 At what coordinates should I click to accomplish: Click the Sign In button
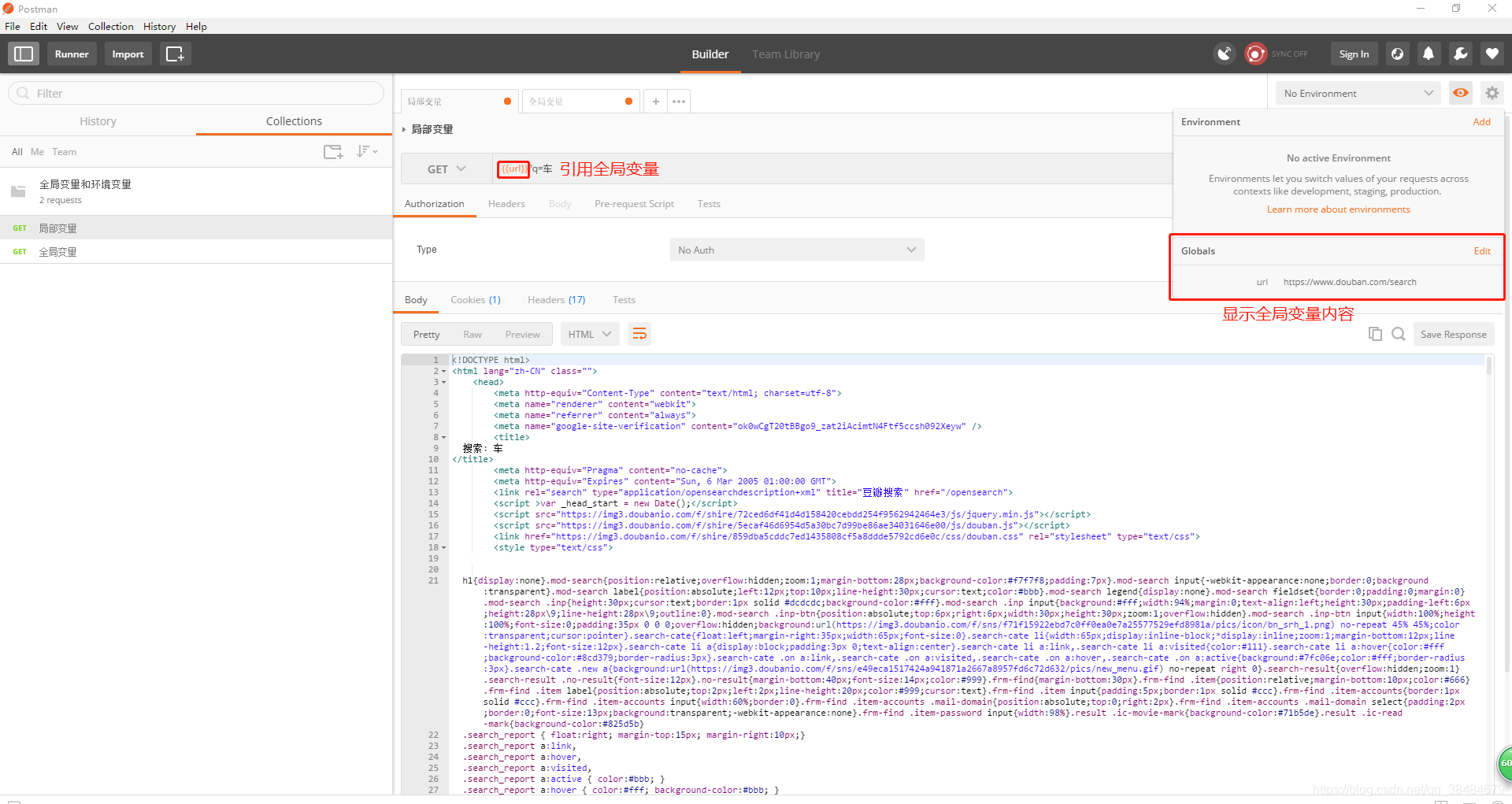click(x=1354, y=54)
